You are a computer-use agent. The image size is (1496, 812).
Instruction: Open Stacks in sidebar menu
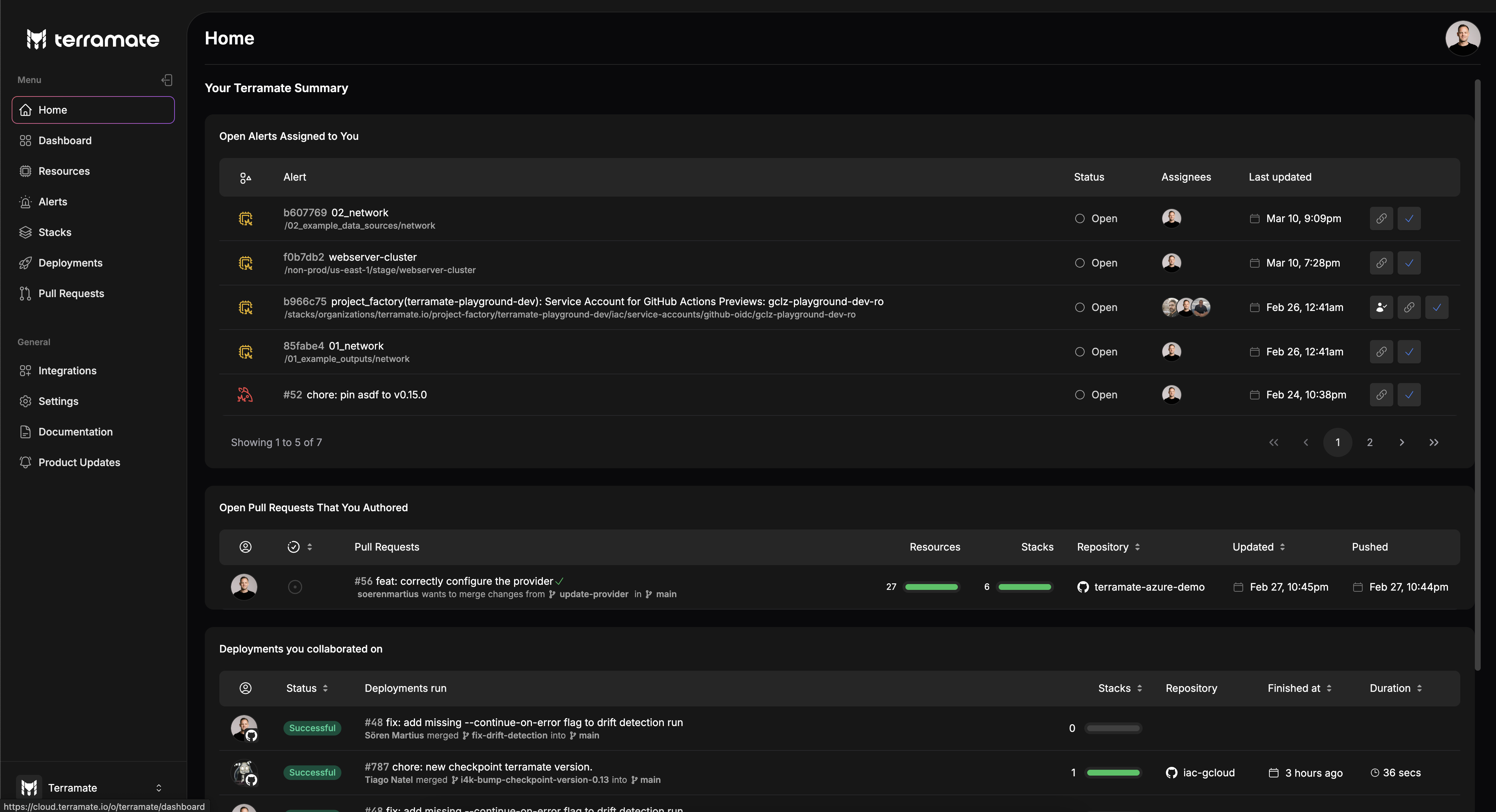pyautogui.click(x=93, y=232)
